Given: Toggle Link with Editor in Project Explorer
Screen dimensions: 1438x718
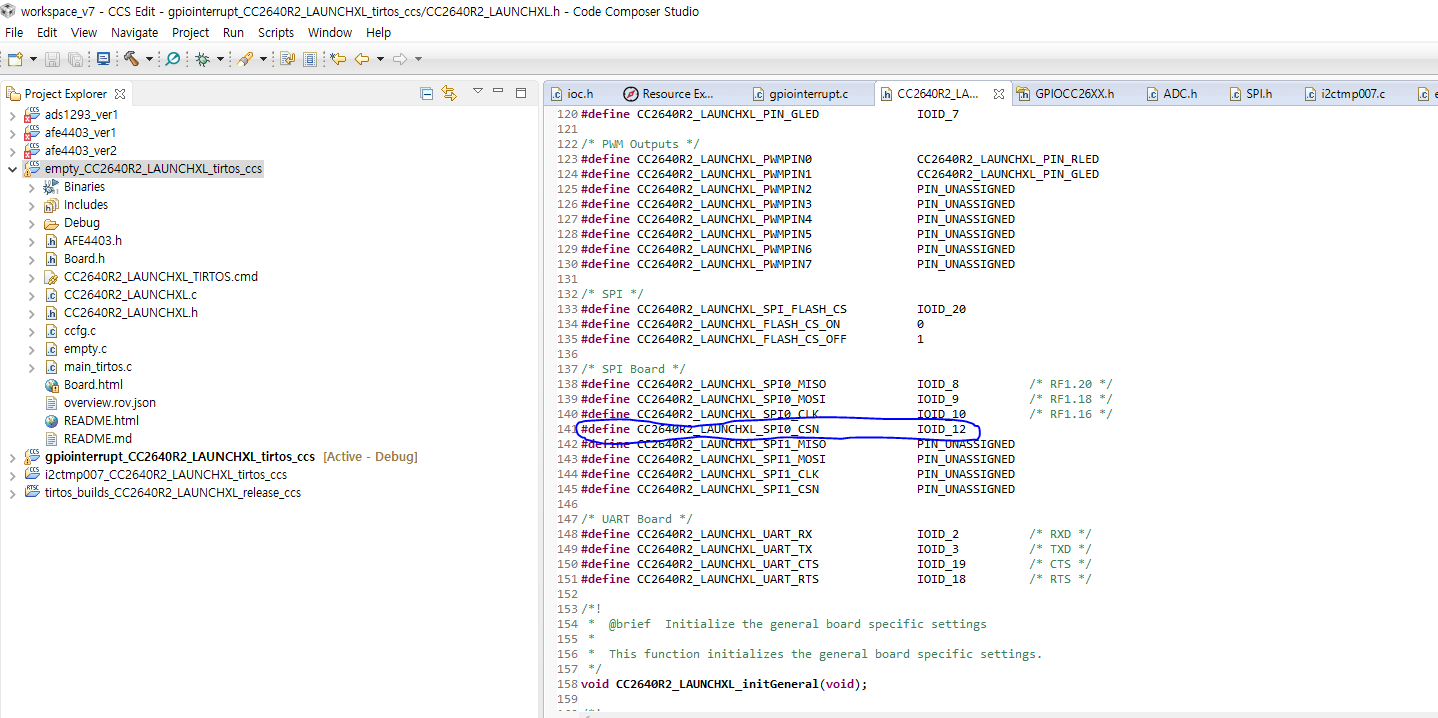Looking at the screenshot, I should [448, 92].
